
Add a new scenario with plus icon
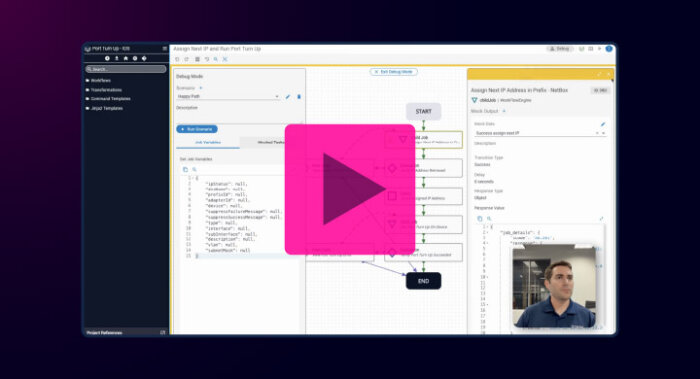(x=201, y=88)
